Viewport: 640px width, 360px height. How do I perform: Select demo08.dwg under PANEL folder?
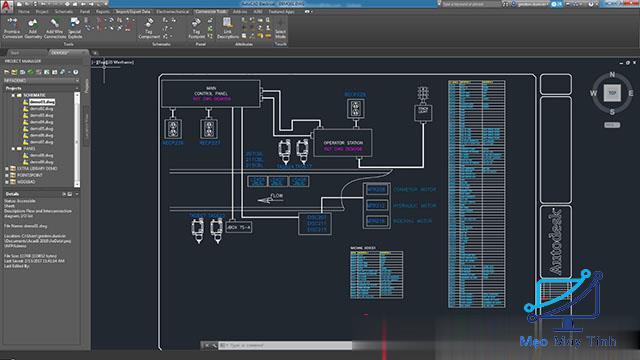click(x=42, y=156)
